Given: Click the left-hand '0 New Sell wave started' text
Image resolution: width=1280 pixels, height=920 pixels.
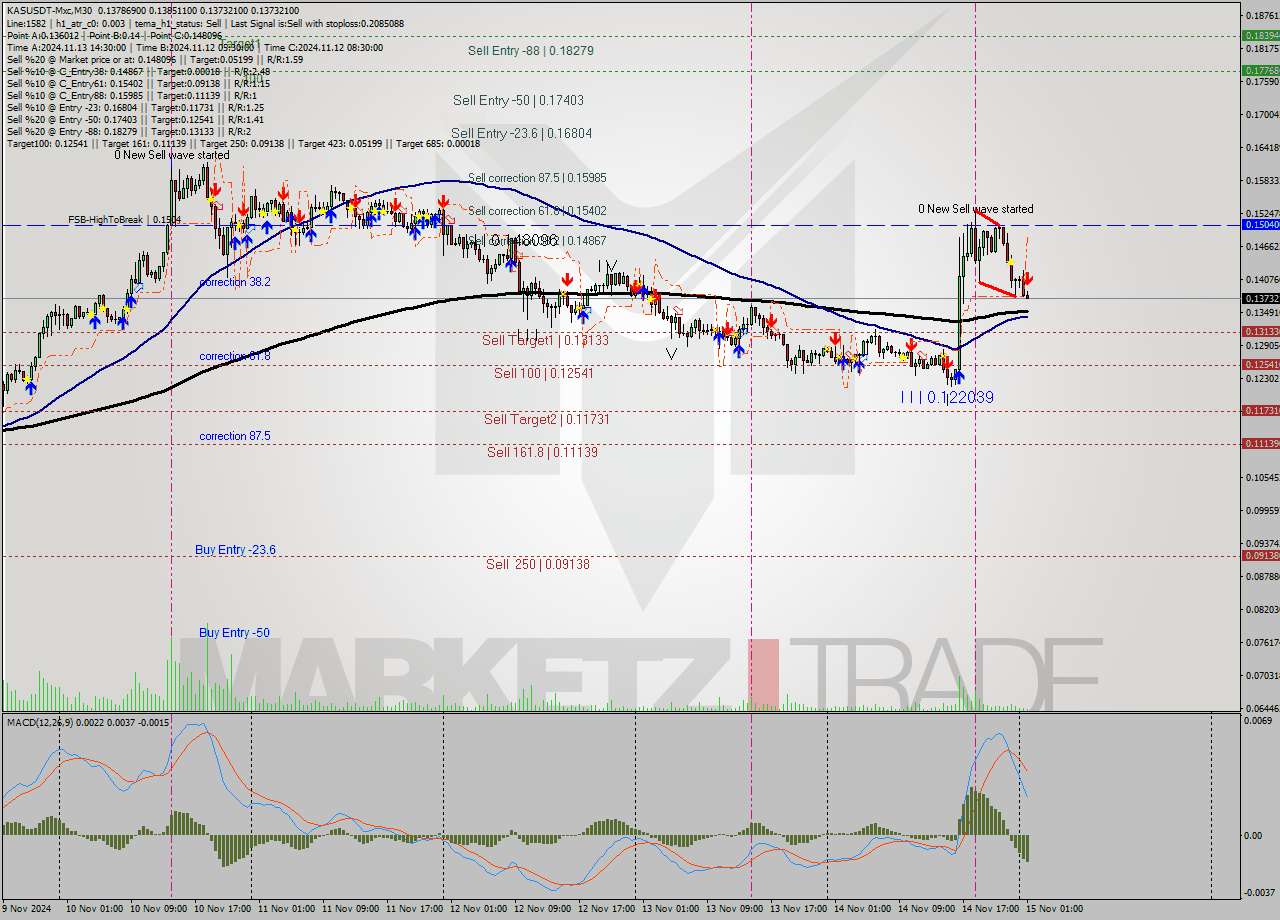Looking at the screenshot, I should pos(172,155).
